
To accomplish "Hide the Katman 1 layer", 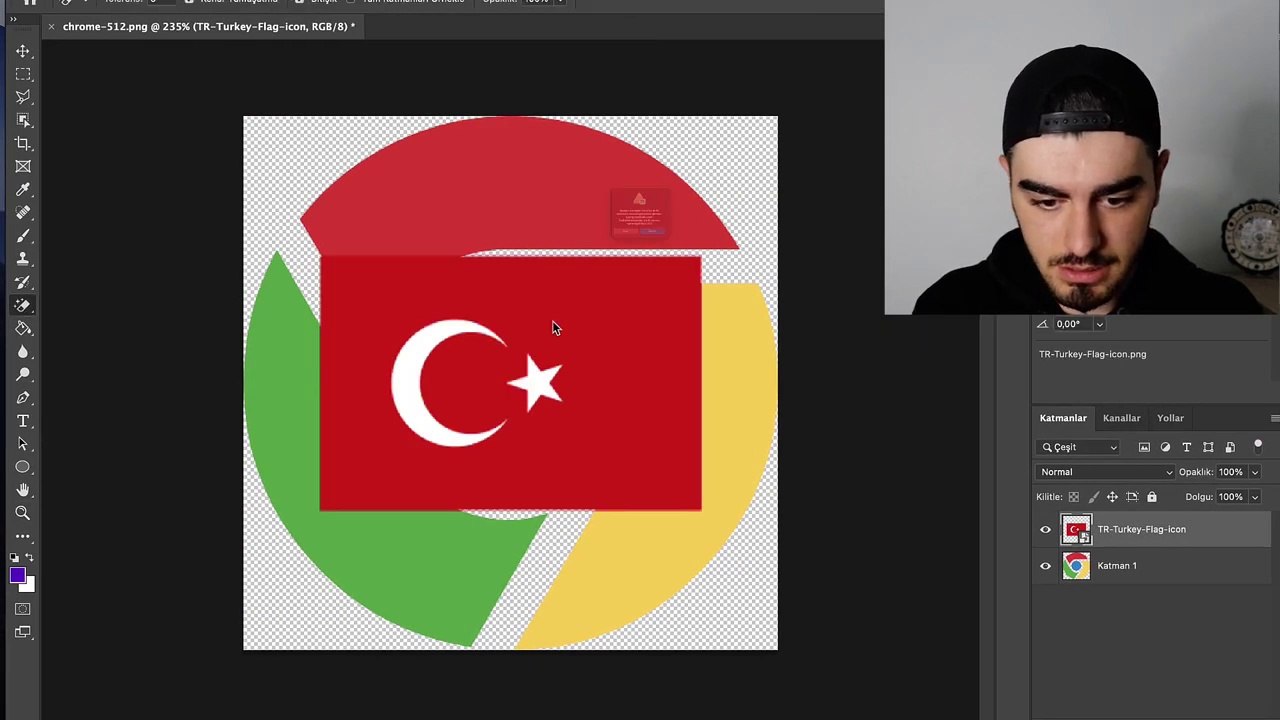I will (1045, 566).
